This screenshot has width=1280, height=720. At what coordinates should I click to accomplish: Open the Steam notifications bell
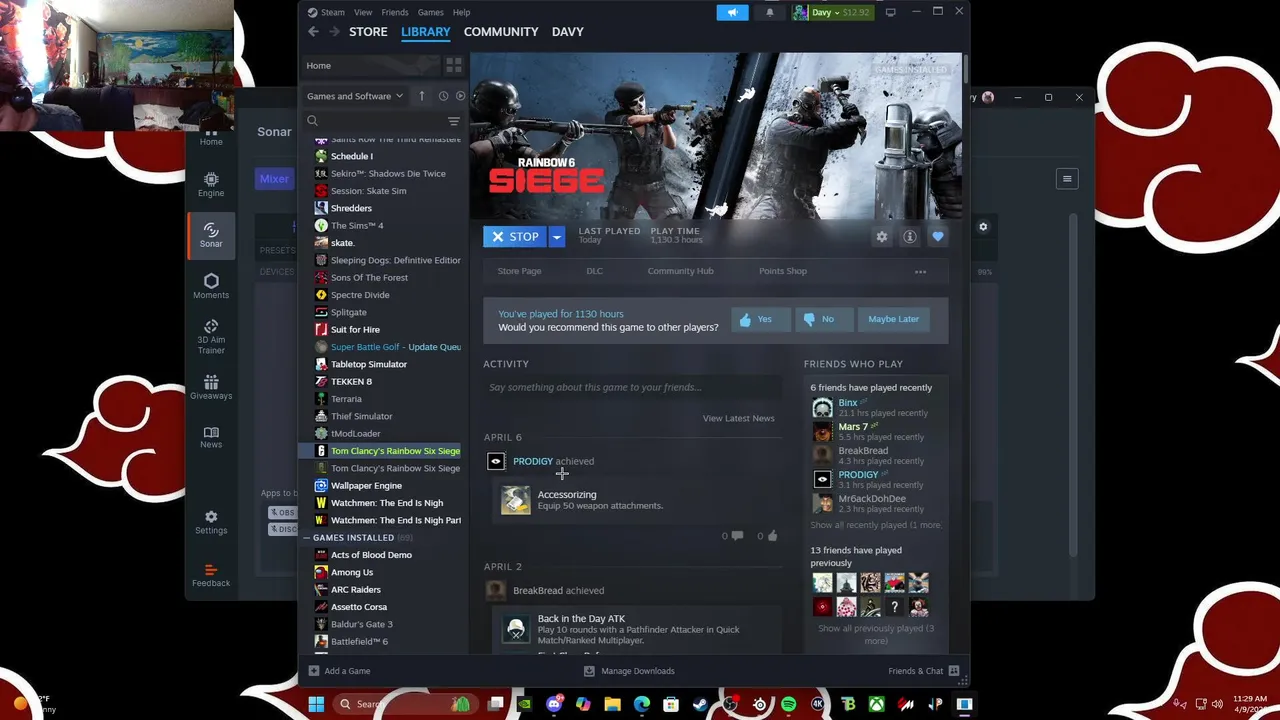769,12
